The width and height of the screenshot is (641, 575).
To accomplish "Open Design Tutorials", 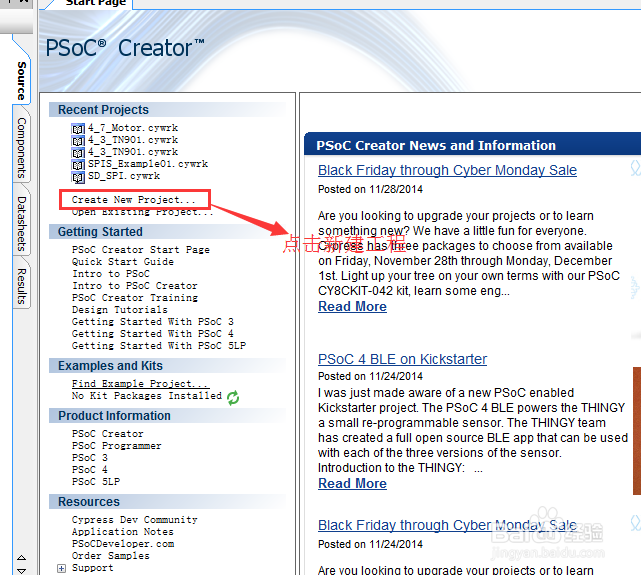I will 120,310.
